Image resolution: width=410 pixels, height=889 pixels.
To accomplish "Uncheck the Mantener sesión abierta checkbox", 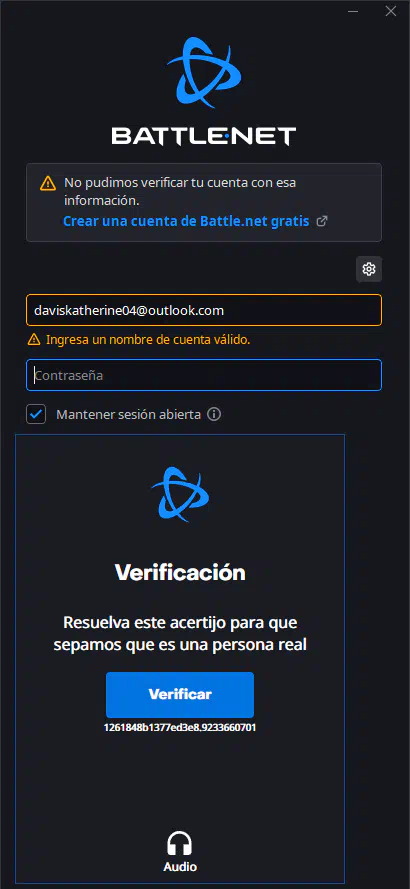I will click(x=36, y=414).
